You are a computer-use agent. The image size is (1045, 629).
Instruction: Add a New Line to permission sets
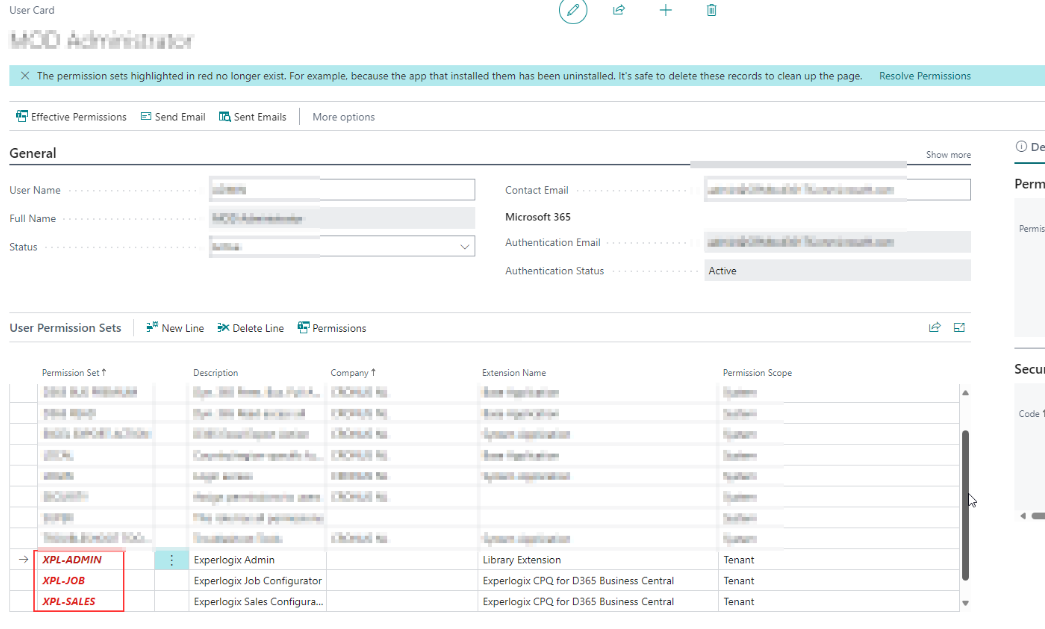point(175,328)
